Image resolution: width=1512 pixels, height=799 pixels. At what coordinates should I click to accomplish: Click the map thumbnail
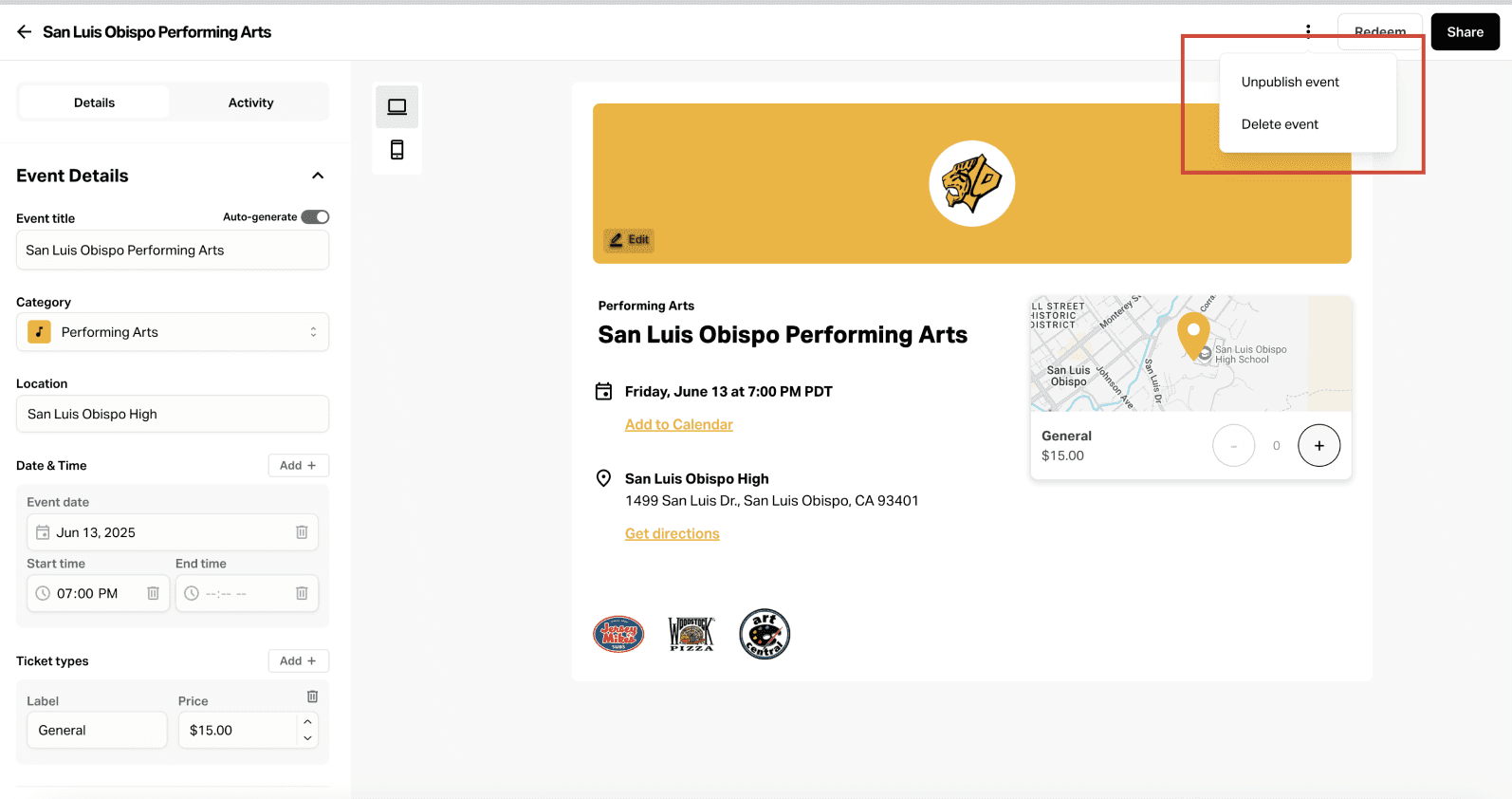(x=1191, y=354)
